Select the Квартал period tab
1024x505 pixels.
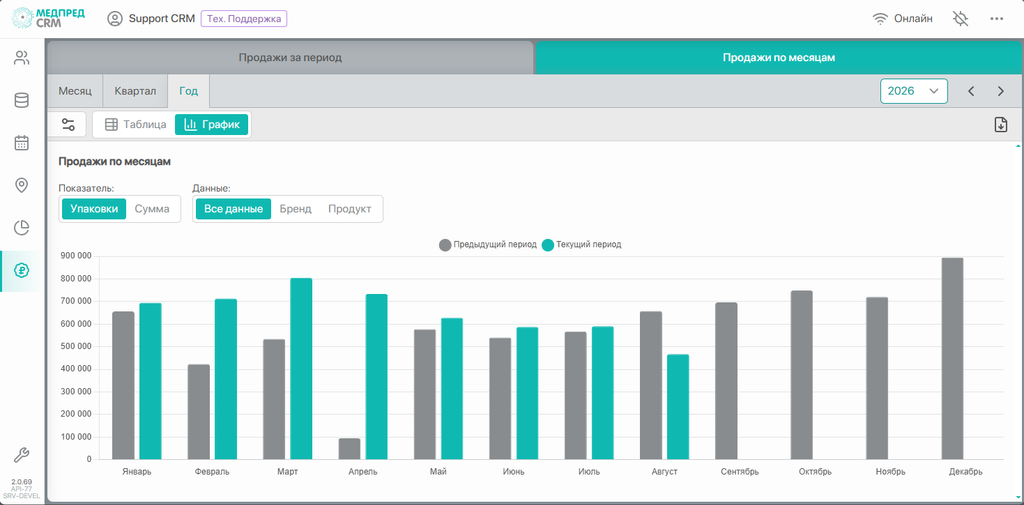[135, 91]
